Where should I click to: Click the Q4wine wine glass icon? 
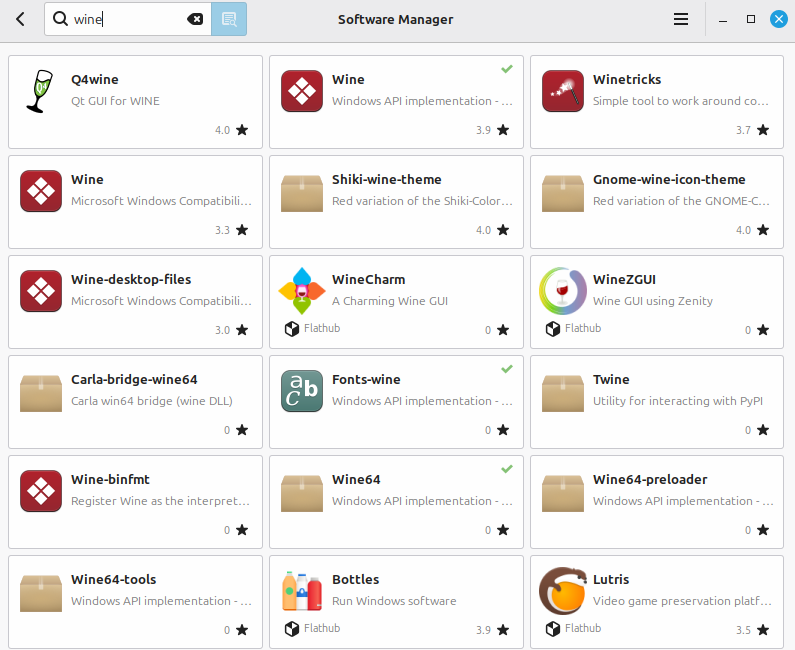(41, 91)
